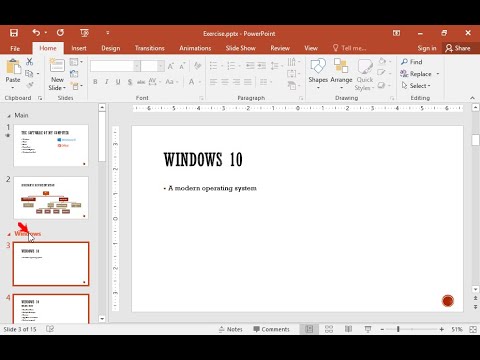Switch to the Transitions tab
The height and width of the screenshot is (360, 480).
click(150, 48)
